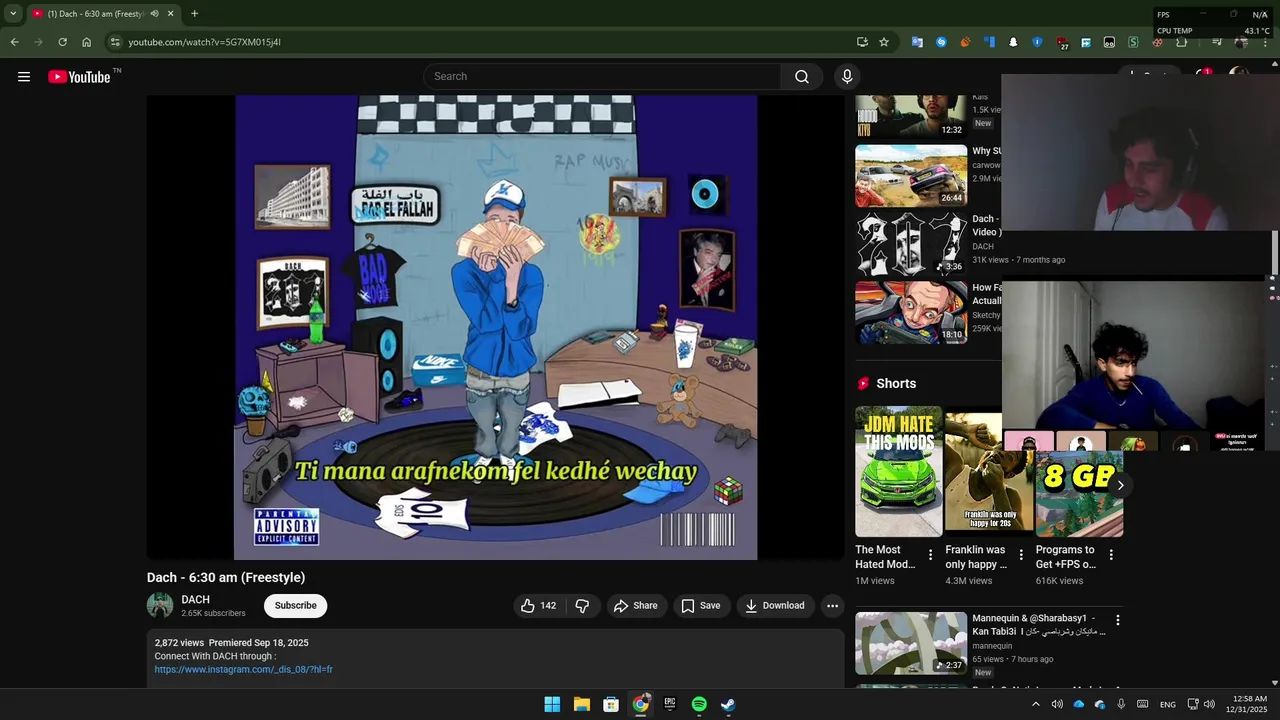Image resolution: width=1280 pixels, height=720 pixels.
Task: Click the Chrome back arrow
Action: click(14, 42)
